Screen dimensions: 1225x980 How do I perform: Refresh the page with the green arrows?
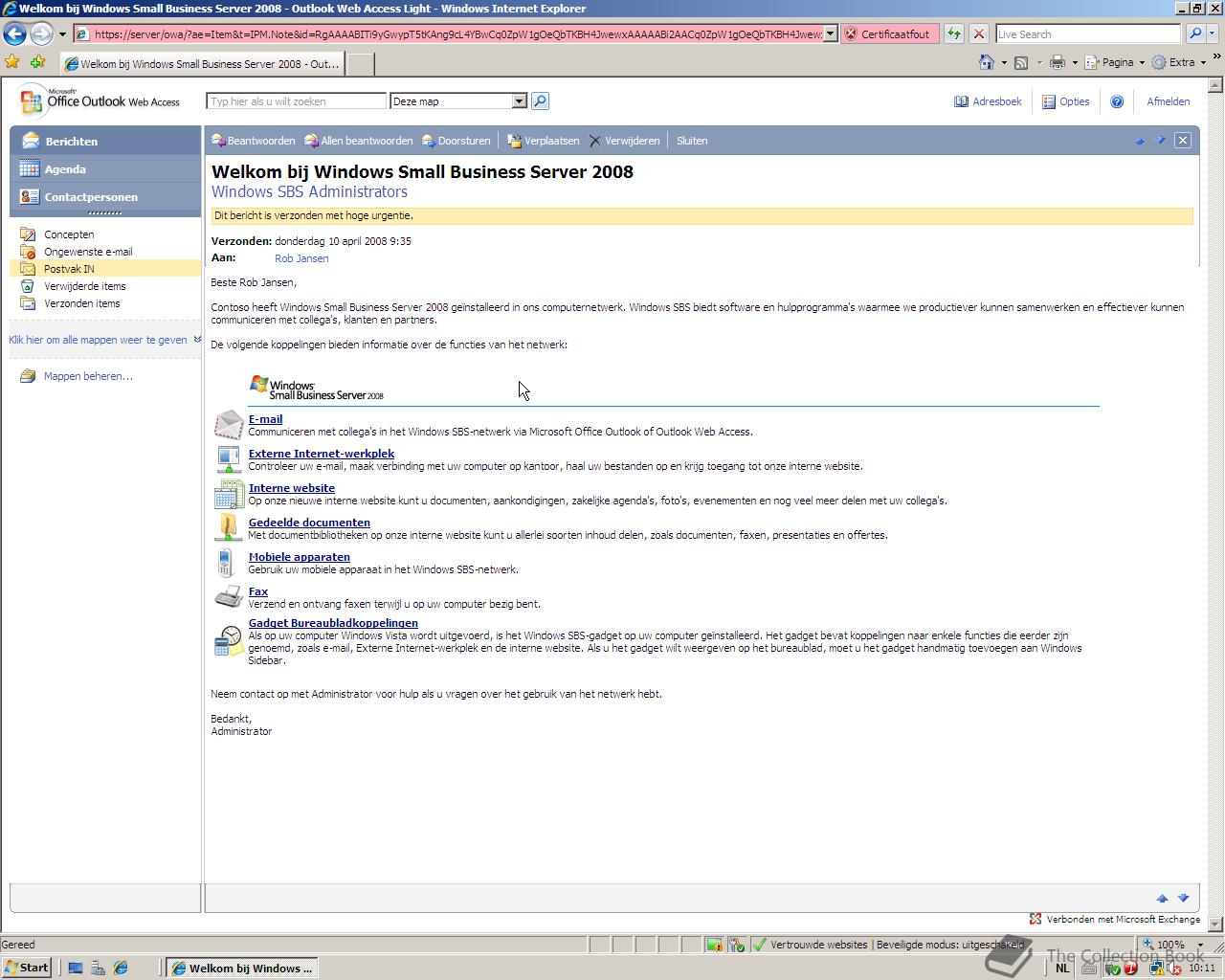[x=954, y=33]
